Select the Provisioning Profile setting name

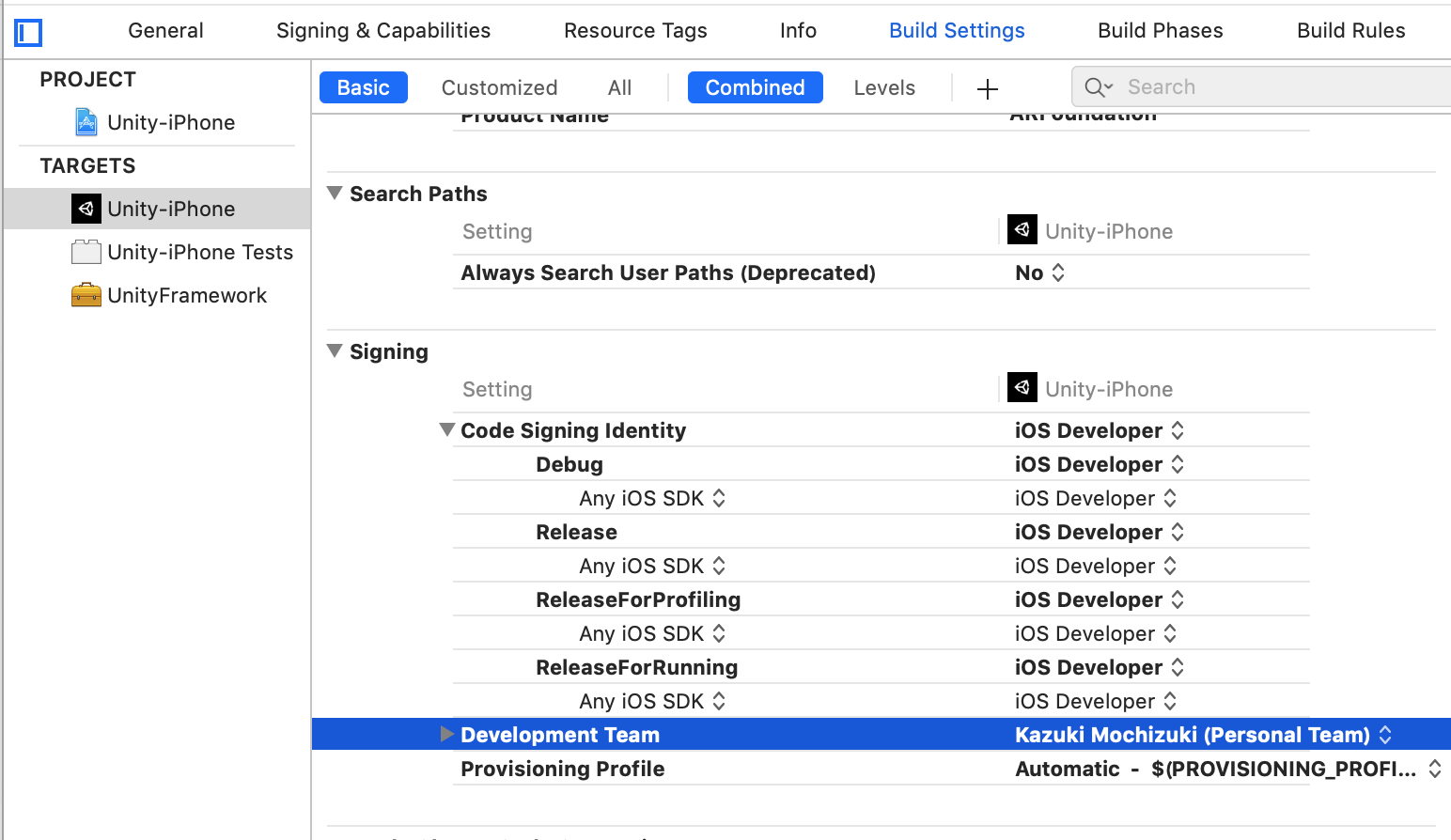point(562,769)
